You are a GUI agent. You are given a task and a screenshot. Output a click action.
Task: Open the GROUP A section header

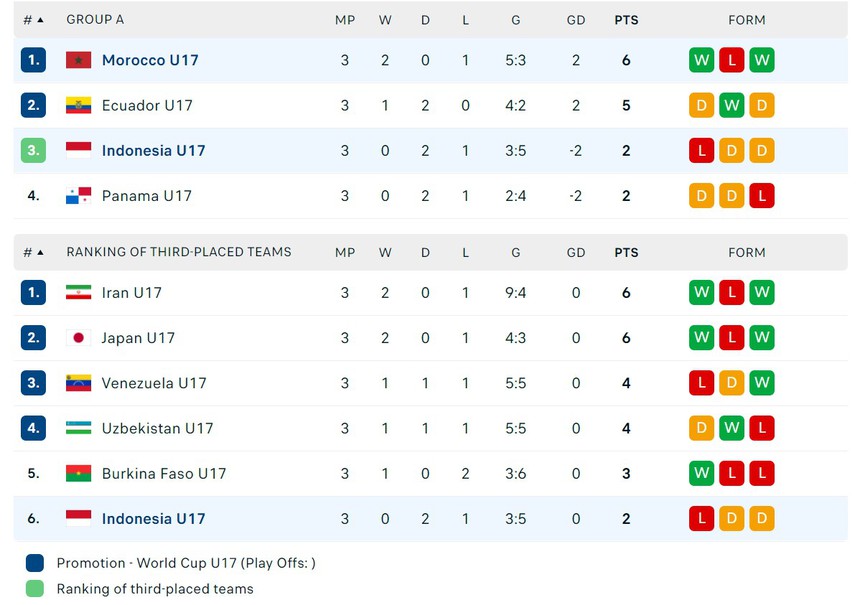[x=95, y=19]
